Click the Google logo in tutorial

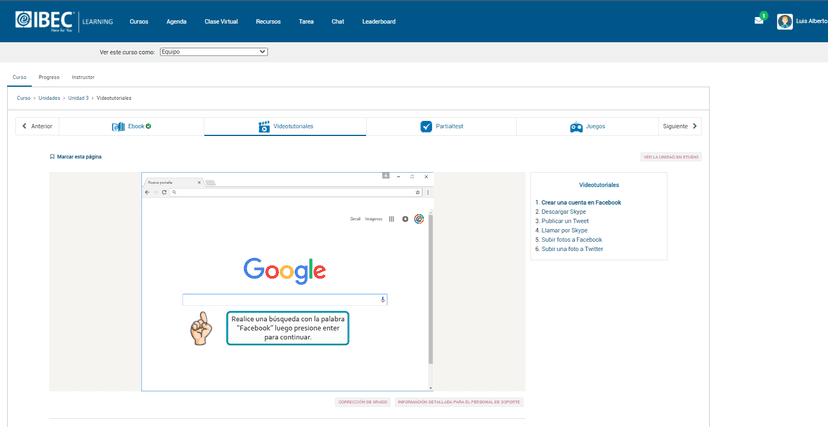[x=285, y=271]
